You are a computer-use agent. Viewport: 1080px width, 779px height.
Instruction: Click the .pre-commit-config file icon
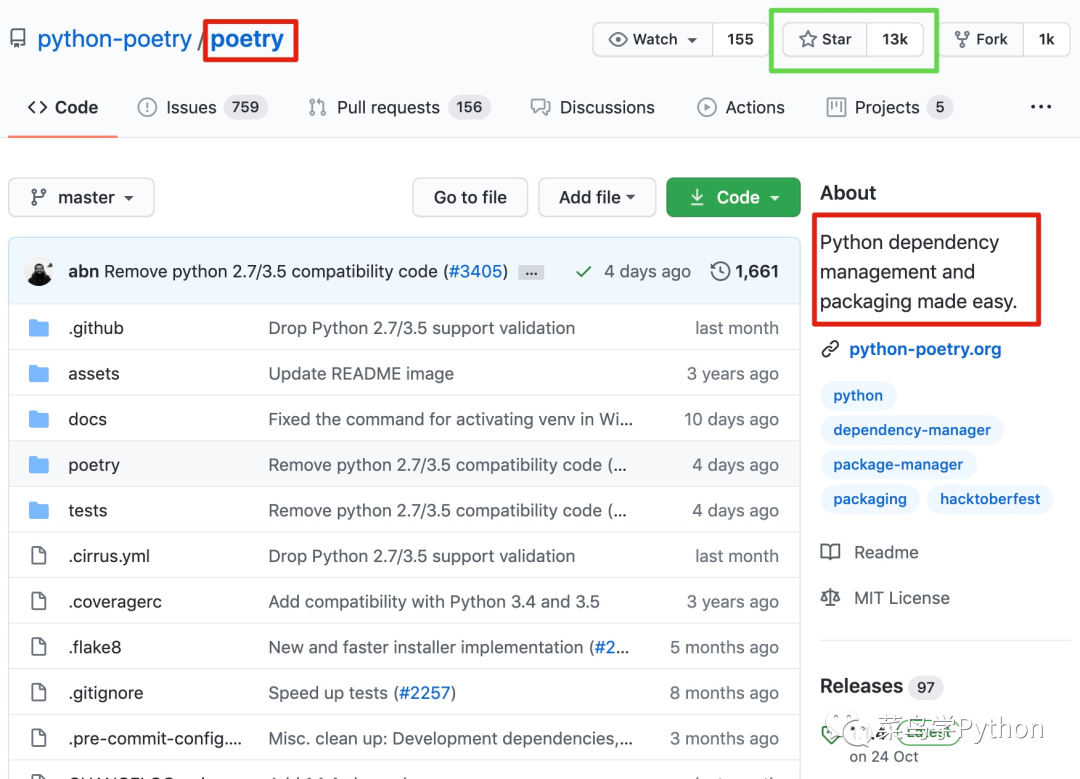(x=39, y=738)
